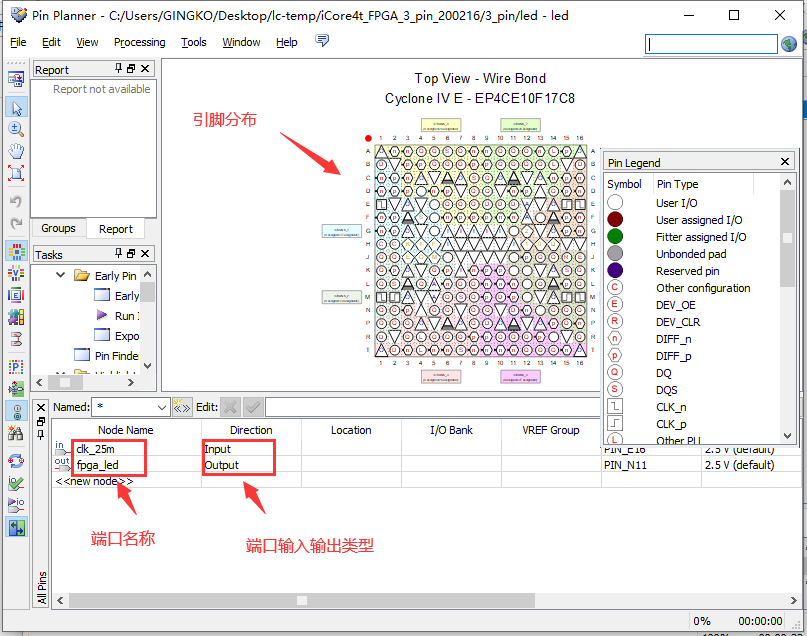Select the arrow selection tool
807x636 pixels.
tap(16, 107)
